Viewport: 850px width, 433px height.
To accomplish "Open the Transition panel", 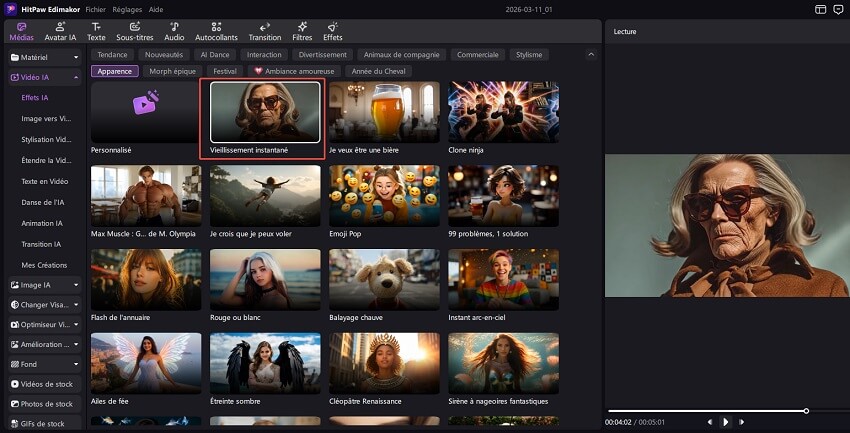I will tap(265, 31).
